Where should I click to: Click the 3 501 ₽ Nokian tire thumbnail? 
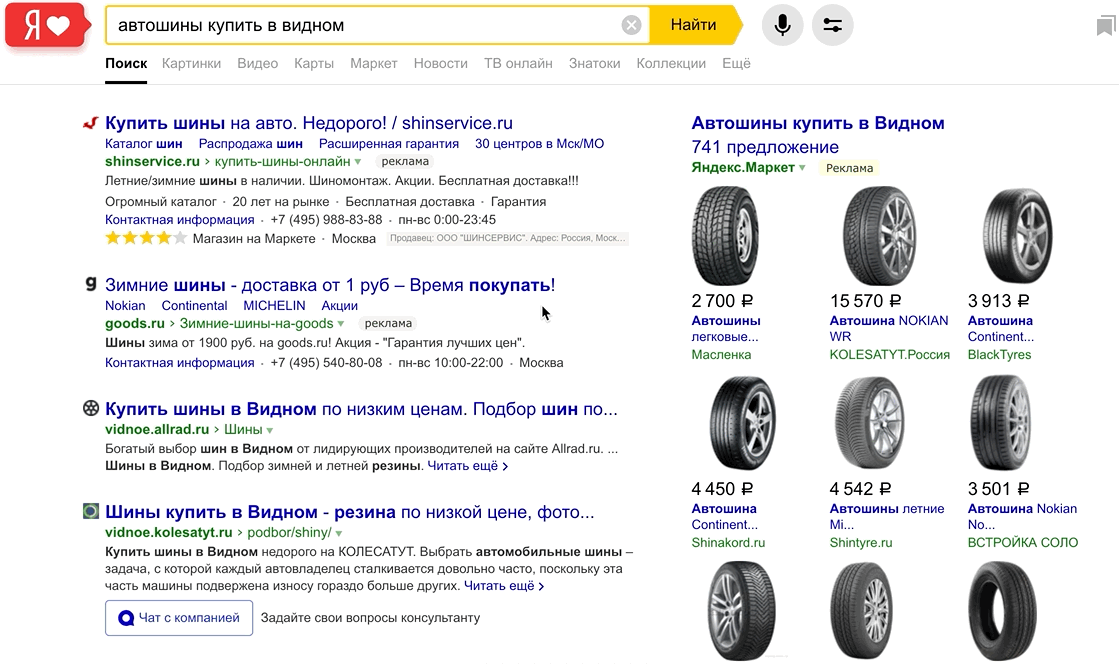(x=1001, y=423)
